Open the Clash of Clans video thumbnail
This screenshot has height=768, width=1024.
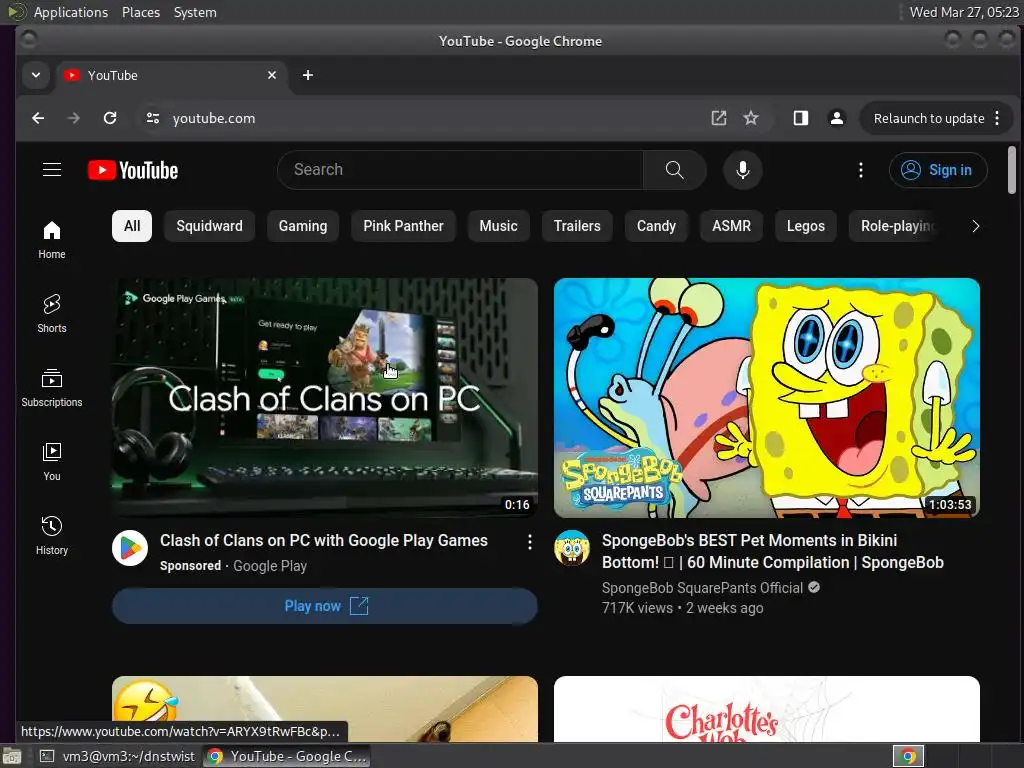pyautogui.click(x=325, y=398)
